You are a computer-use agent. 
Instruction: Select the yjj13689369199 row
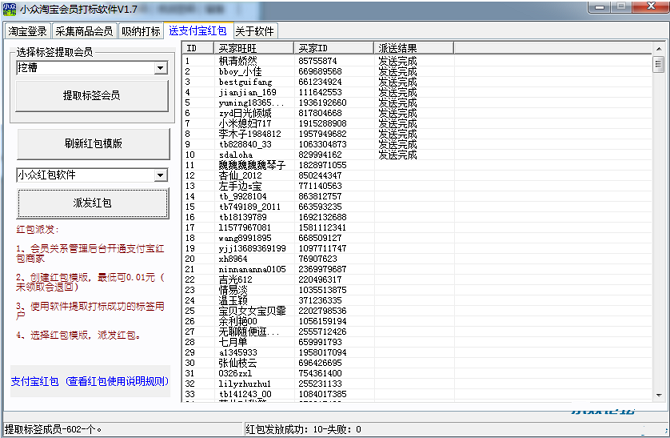point(417,248)
